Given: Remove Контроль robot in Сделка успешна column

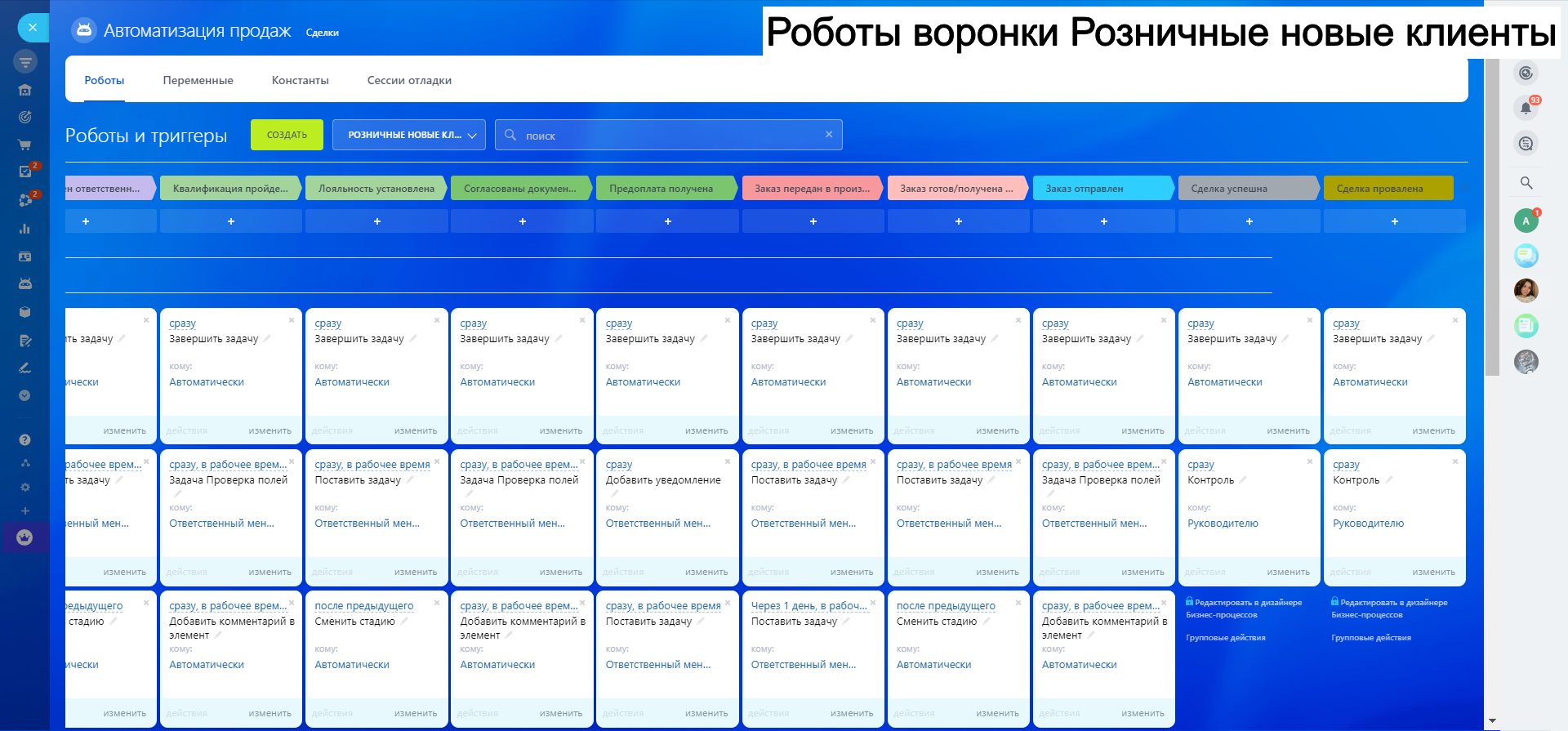Looking at the screenshot, I should point(1310,461).
